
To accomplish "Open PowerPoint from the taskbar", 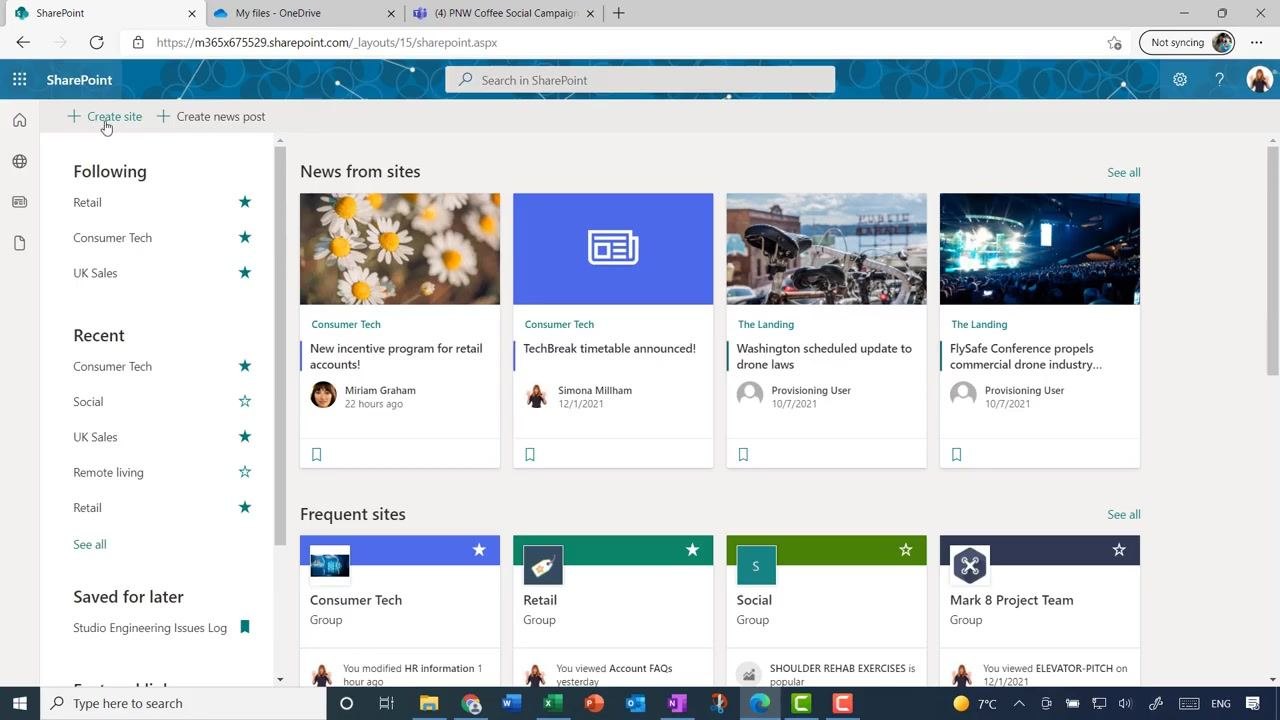I will pos(593,703).
